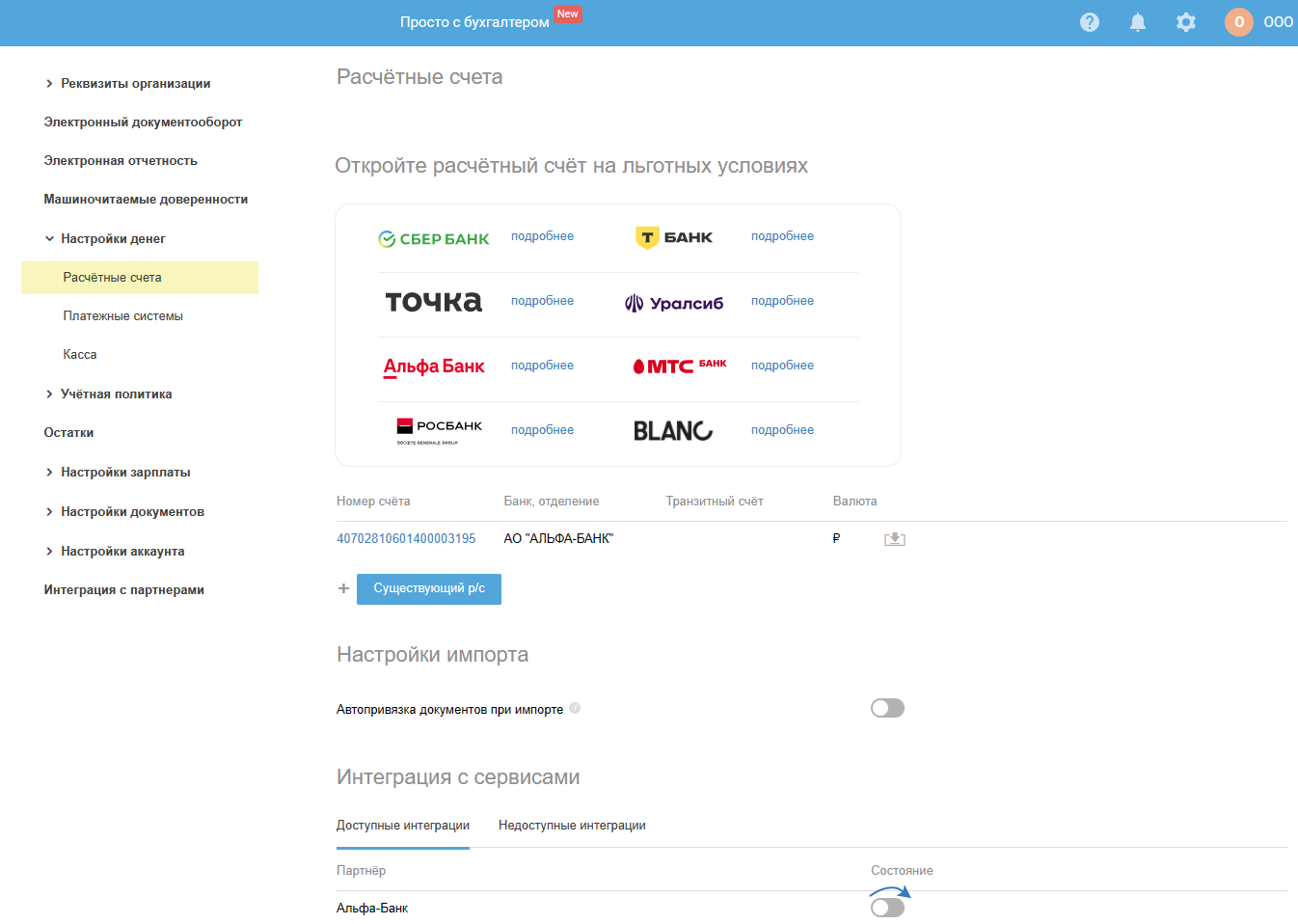The height and width of the screenshot is (924, 1298).
Task: Click подробнее for МТС Банк
Action: coord(782,366)
